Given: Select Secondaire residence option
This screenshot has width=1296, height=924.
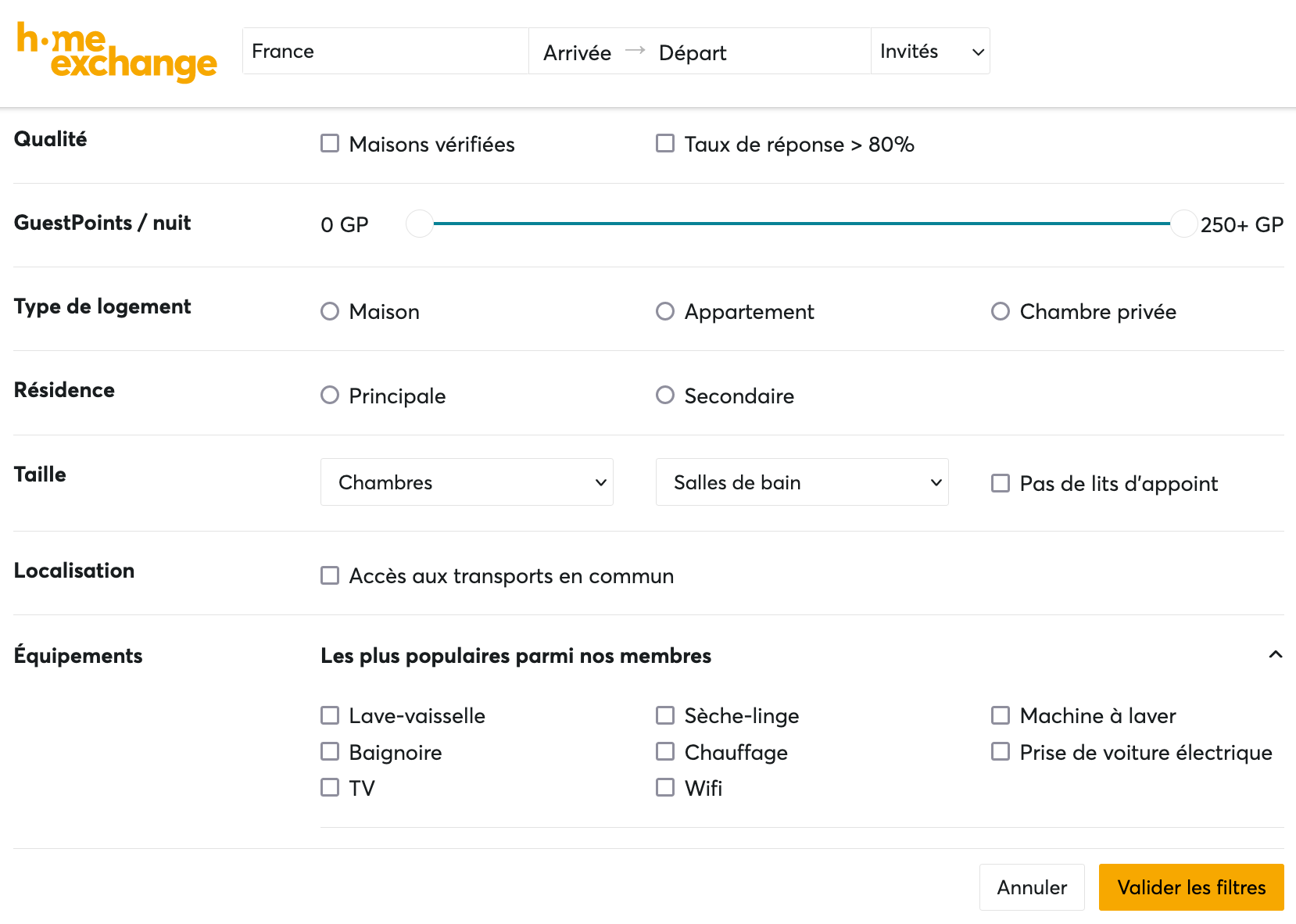Looking at the screenshot, I should point(665,396).
